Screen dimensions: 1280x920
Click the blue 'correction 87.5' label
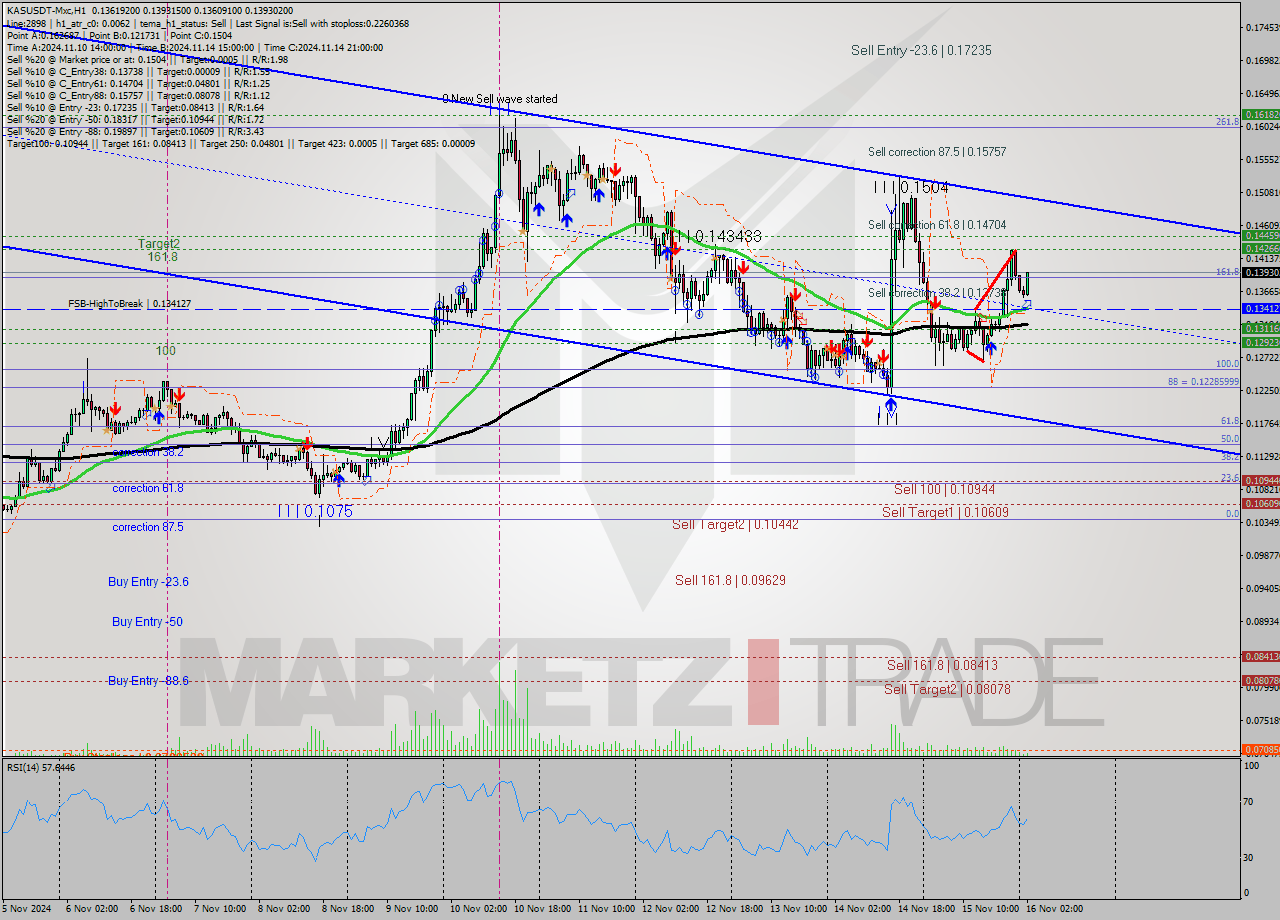(x=147, y=527)
